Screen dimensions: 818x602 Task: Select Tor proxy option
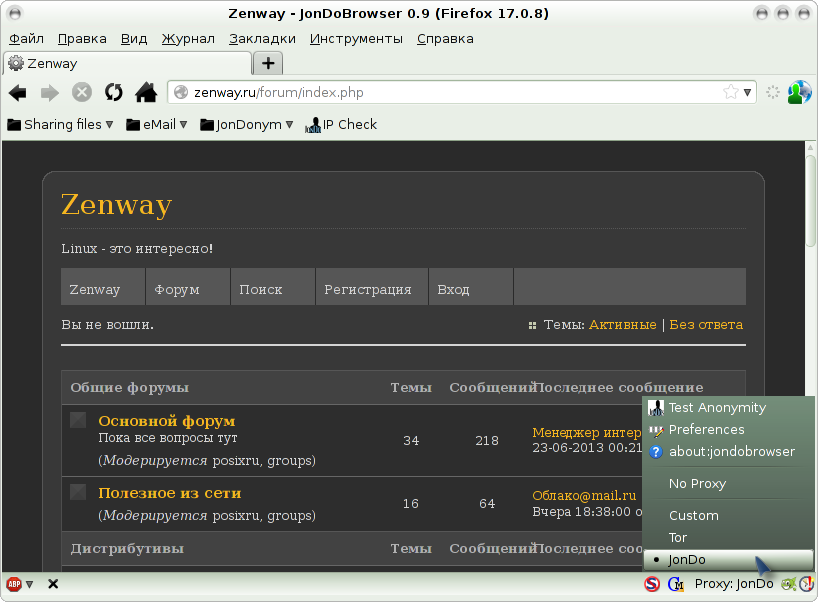click(x=728, y=537)
